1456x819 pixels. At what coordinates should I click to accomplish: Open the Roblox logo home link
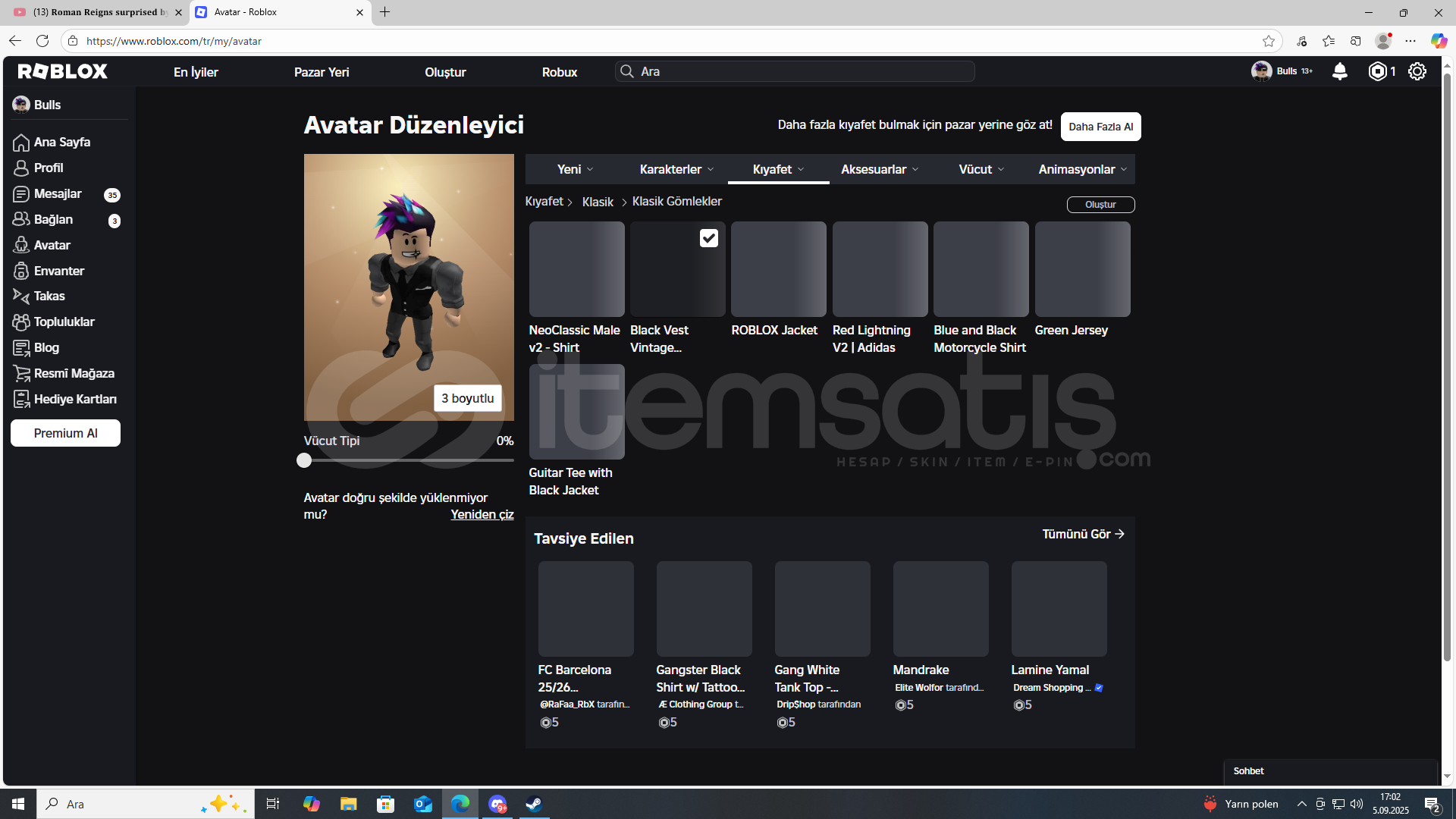[x=63, y=71]
